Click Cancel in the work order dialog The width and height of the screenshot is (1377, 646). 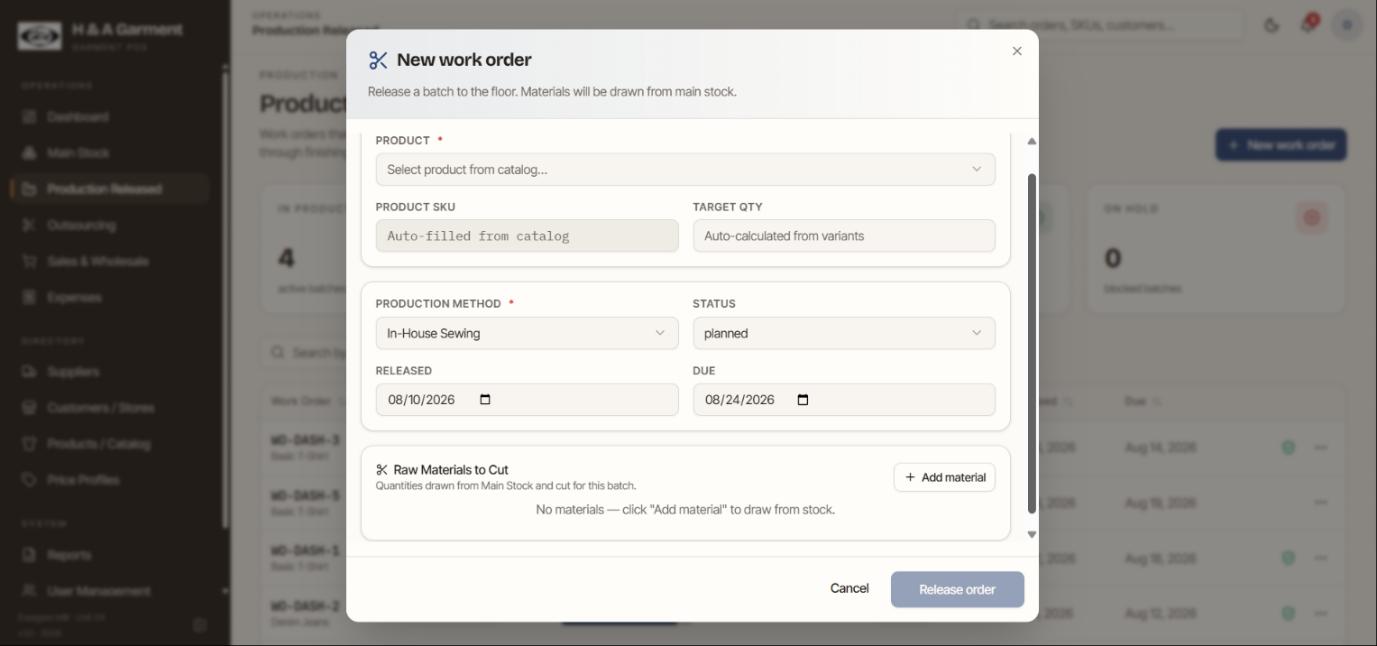click(x=849, y=589)
